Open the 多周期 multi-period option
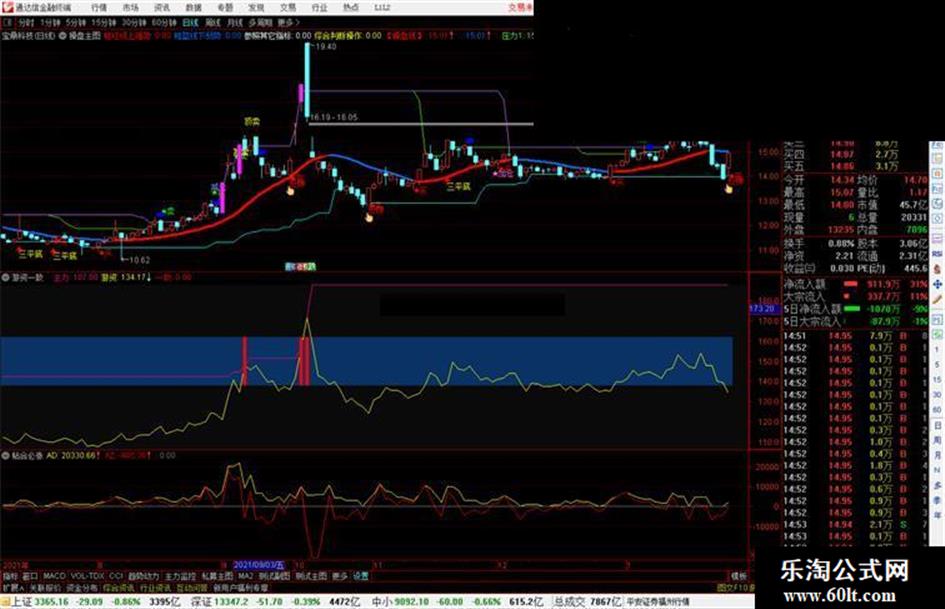The image size is (945, 609). tap(260, 23)
